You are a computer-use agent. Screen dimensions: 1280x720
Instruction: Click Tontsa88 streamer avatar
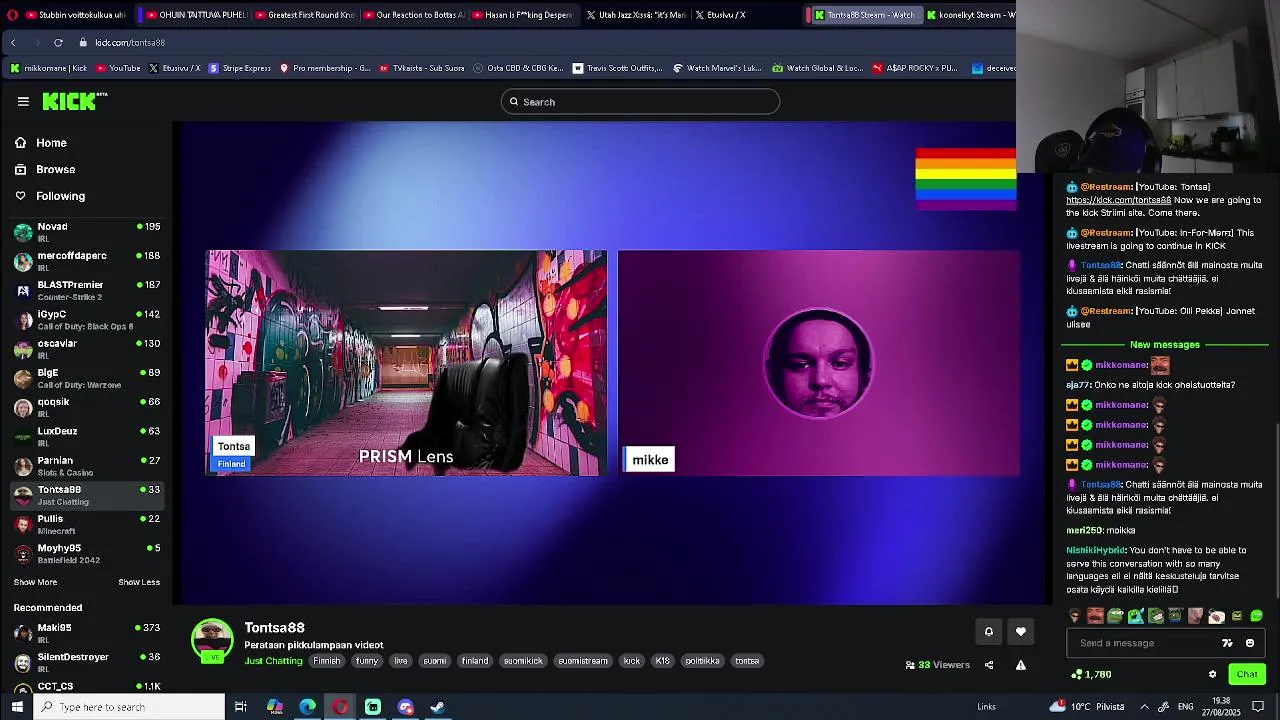click(x=212, y=641)
